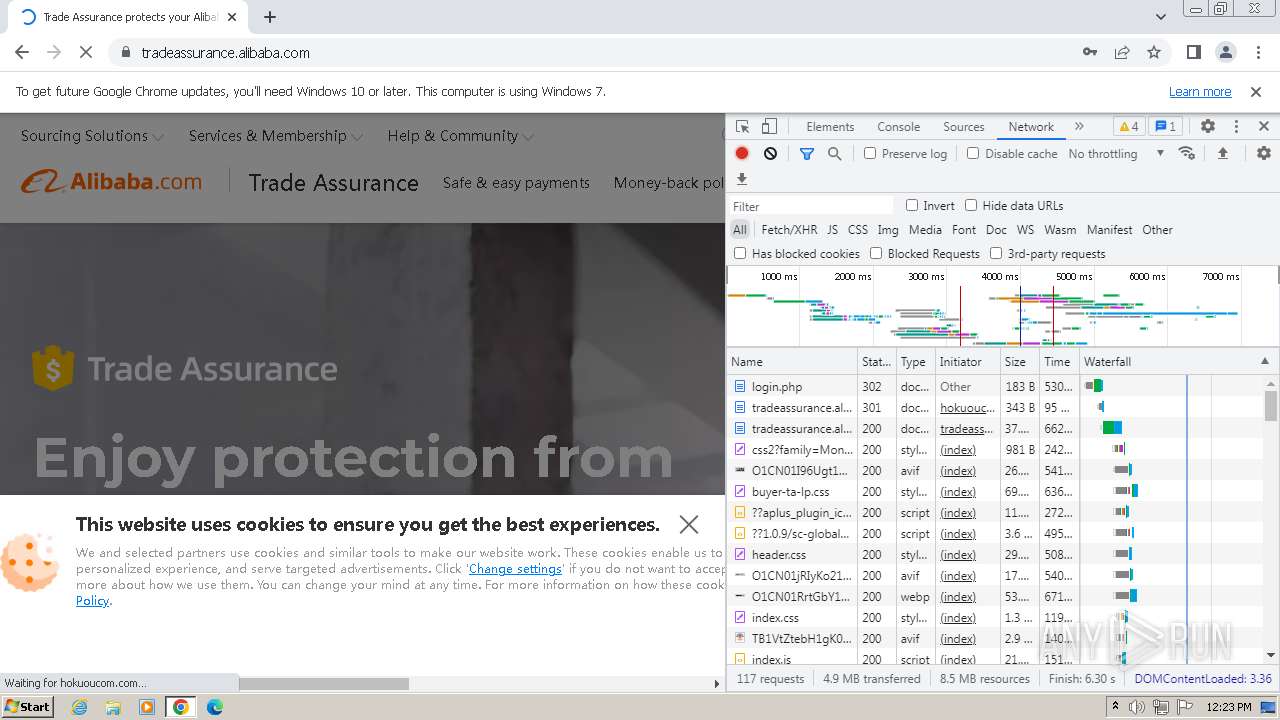Open DevTools settings gear icon
Viewport: 1280px width, 720px height.
(x=1208, y=127)
